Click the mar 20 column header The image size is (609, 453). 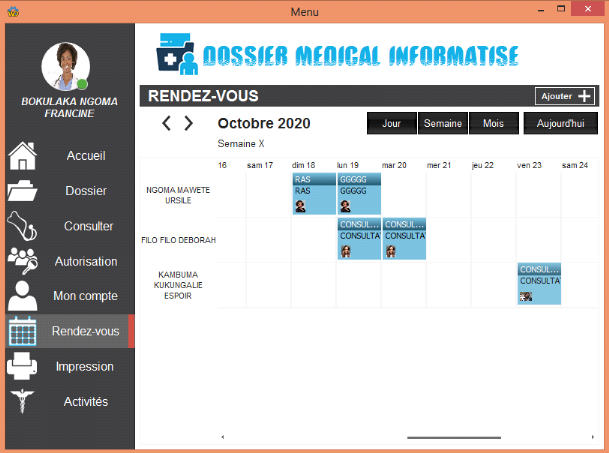tap(394, 165)
